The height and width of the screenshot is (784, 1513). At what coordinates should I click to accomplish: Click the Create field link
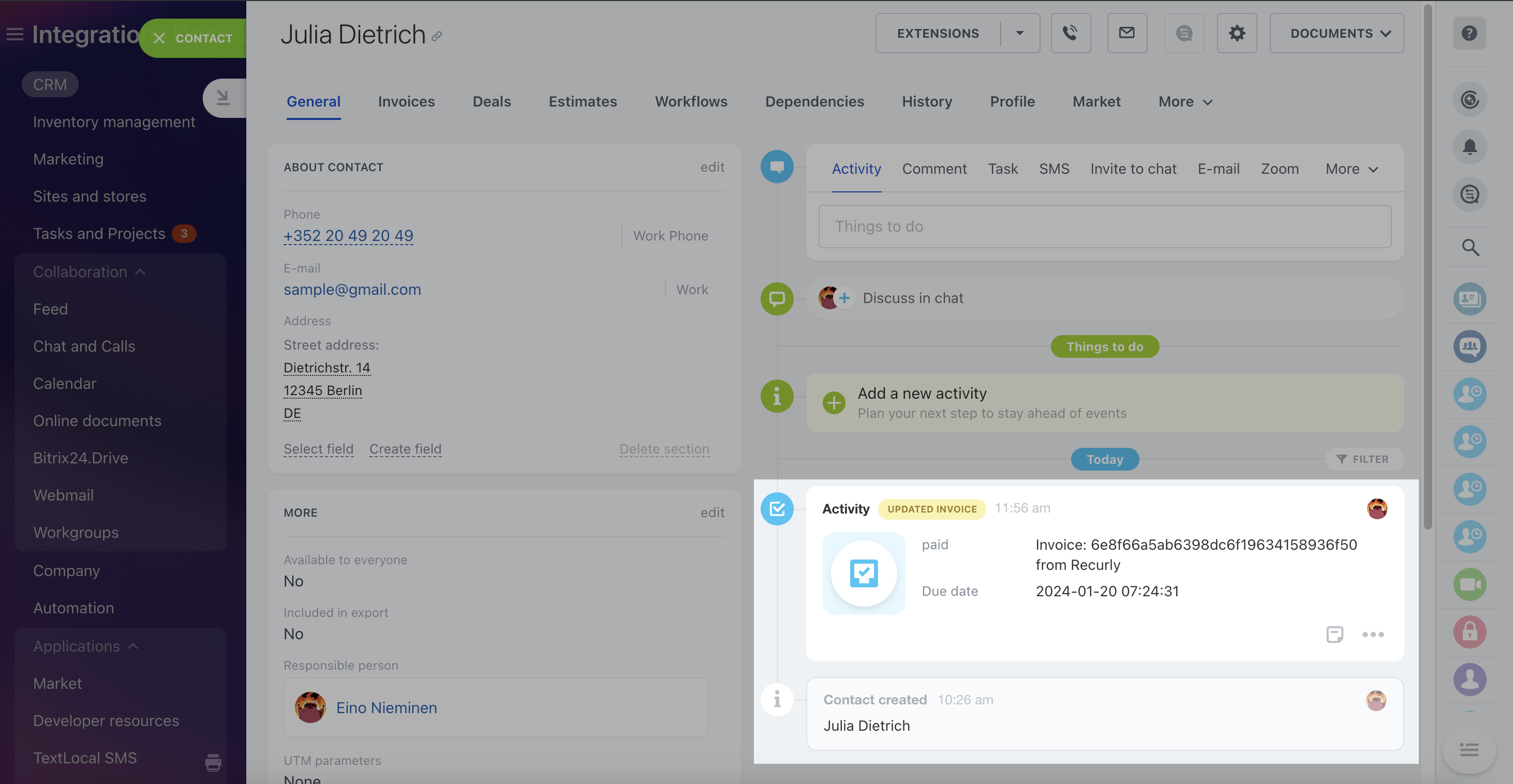405,449
